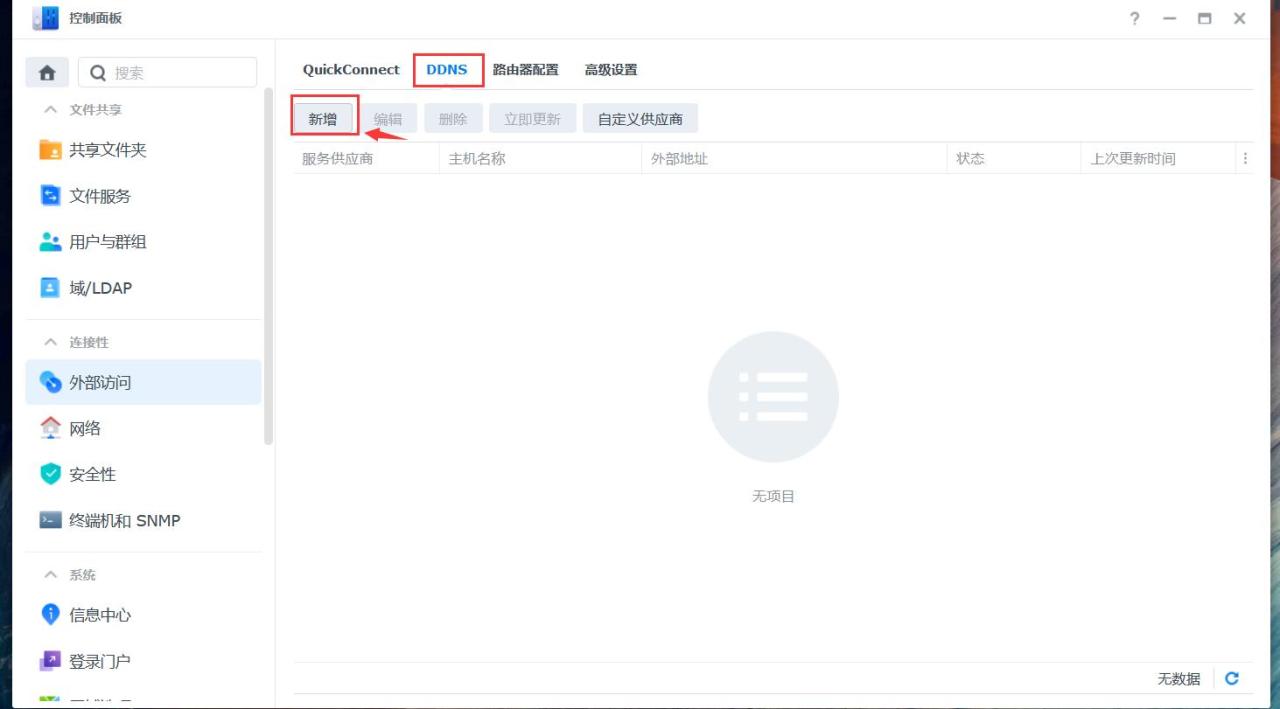Image resolution: width=1280 pixels, height=709 pixels.
Task: Collapse the File Sharing (文件共享) section
Action: point(51,110)
